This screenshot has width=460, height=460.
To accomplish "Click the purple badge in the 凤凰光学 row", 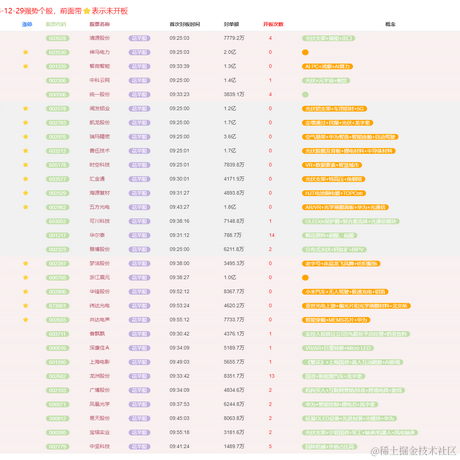I will click(x=139, y=404).
